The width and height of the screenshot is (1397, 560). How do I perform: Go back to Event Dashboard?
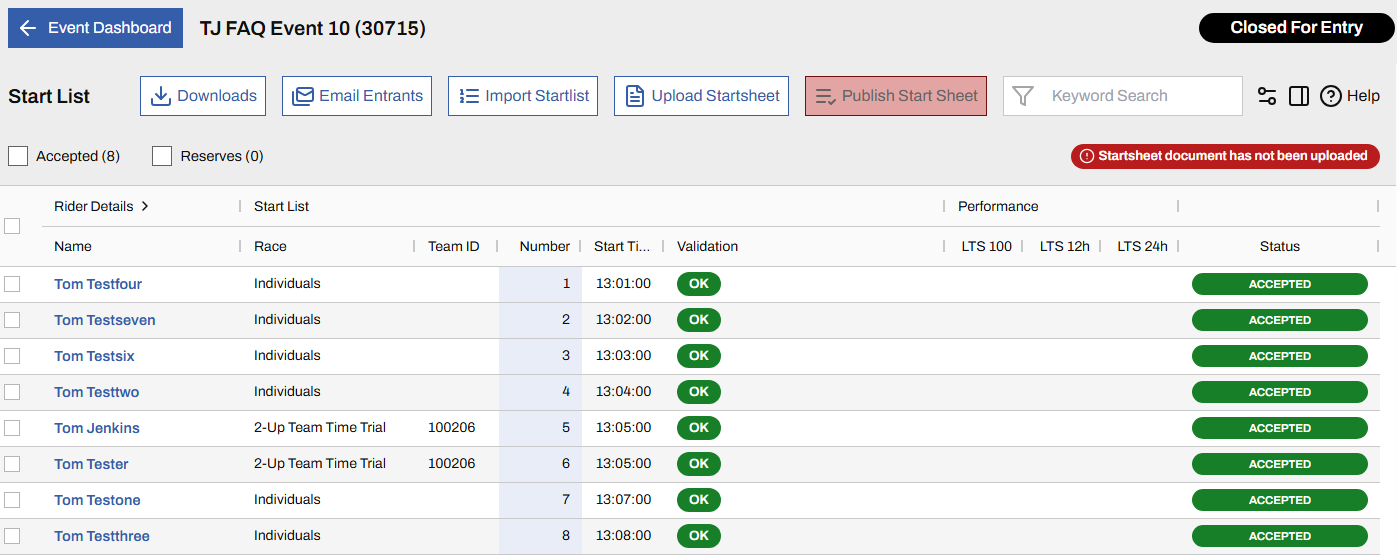point(95,28)
